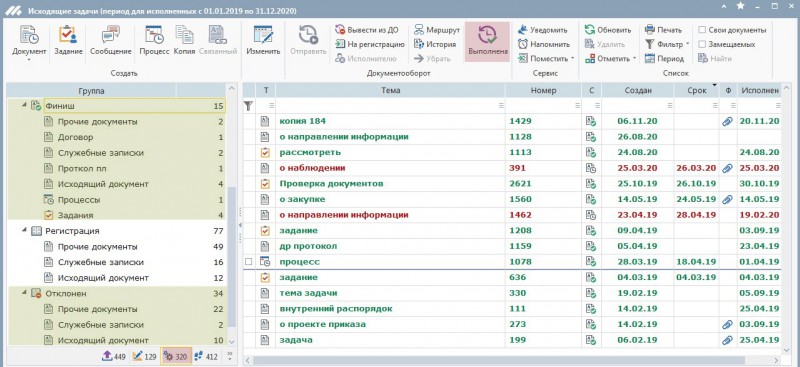800x367 pixels.
Task: Click the status icon in row 1429
Action: tap(591, 121)
